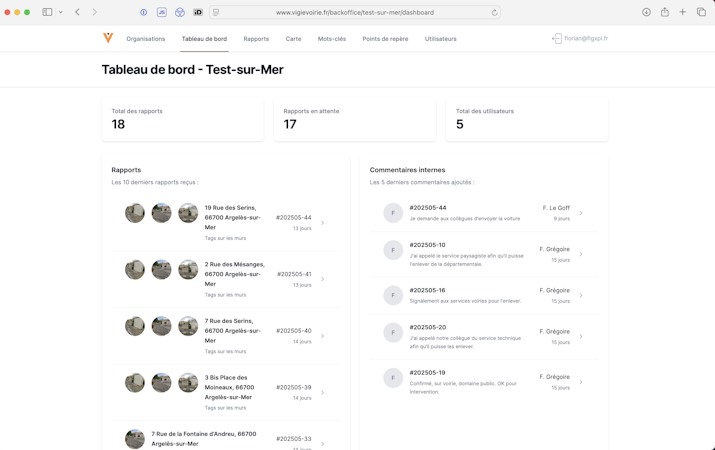Image resolution: width=715 pixels, height=450 pixels.
Task: Reload the page via address bar icon
Action: pos(494,13)
